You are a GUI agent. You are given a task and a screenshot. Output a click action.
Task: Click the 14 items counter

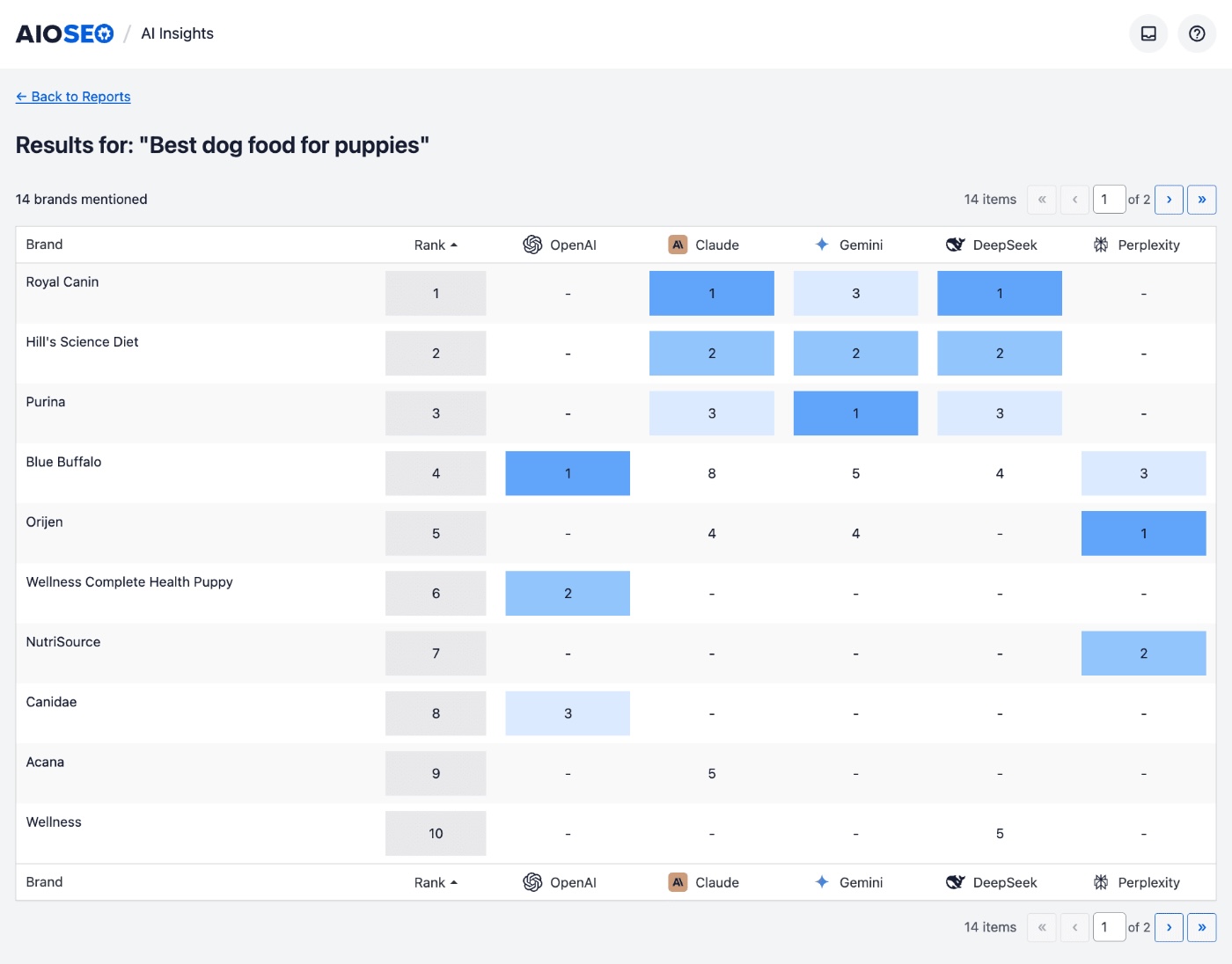click(989, 200)
